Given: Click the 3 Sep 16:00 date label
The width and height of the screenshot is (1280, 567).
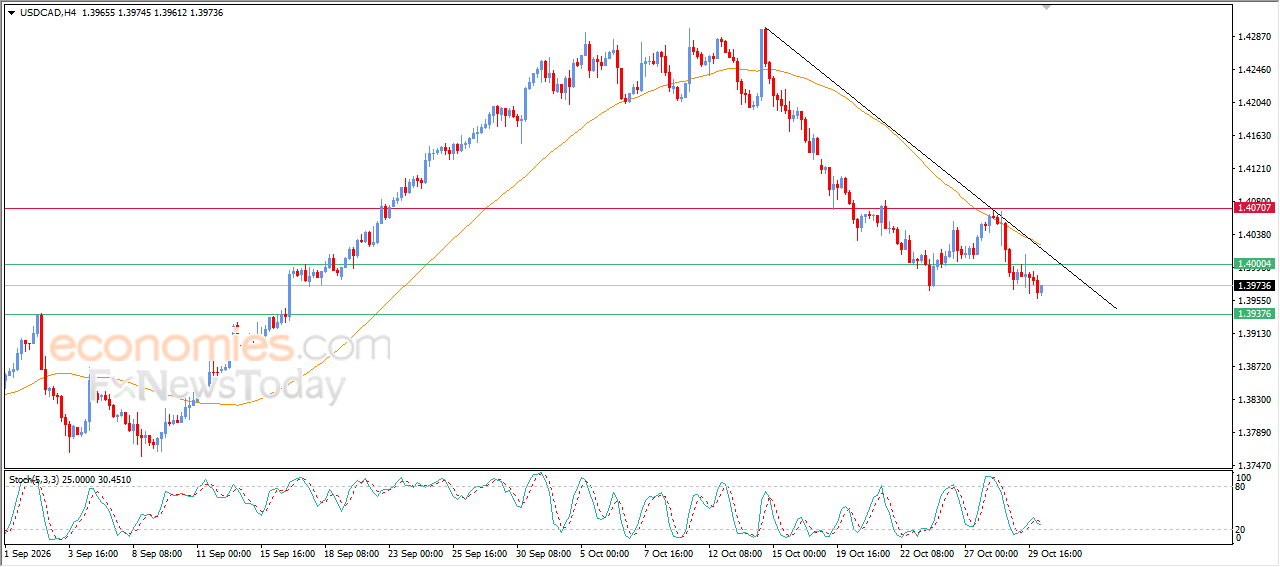Looking at the screenshot, I should pyautogui.click(x=92, y=553).
